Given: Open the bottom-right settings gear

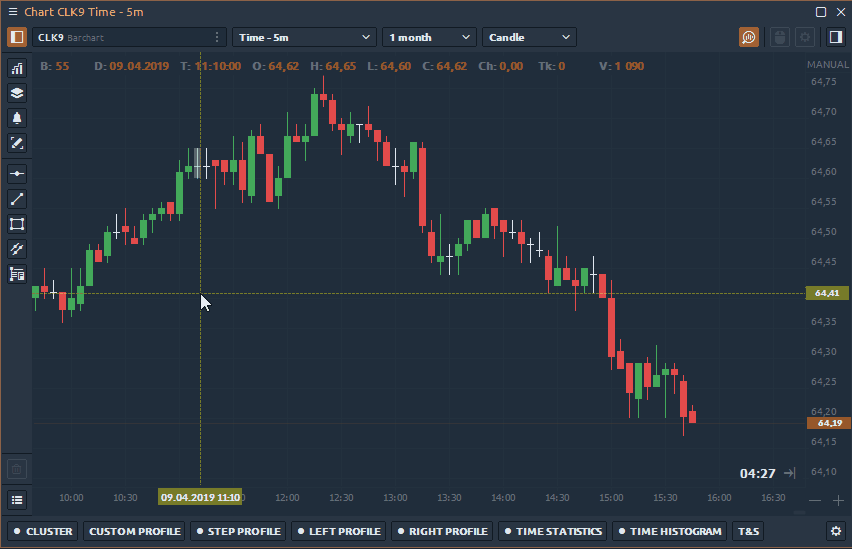Looking at the screenshot, I should [836, 531].
